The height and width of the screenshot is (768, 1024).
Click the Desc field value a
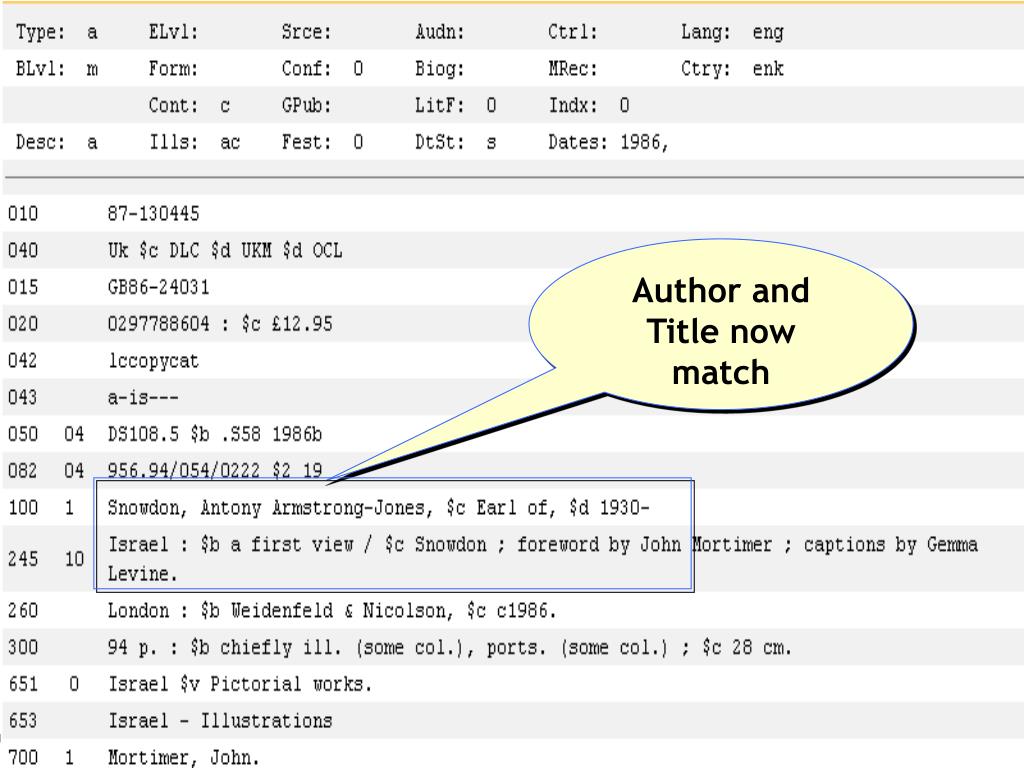(x=92, y=142)
